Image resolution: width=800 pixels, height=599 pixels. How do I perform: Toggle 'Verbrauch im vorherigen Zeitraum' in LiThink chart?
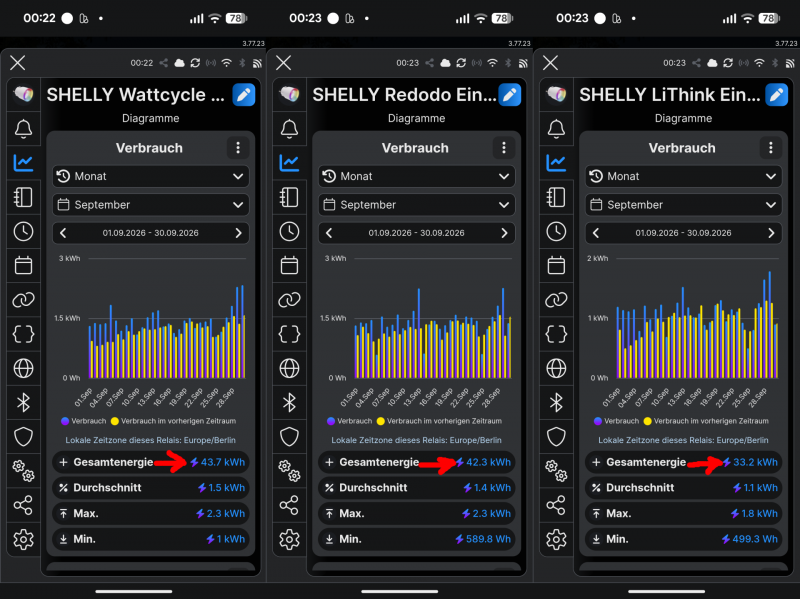706,421
